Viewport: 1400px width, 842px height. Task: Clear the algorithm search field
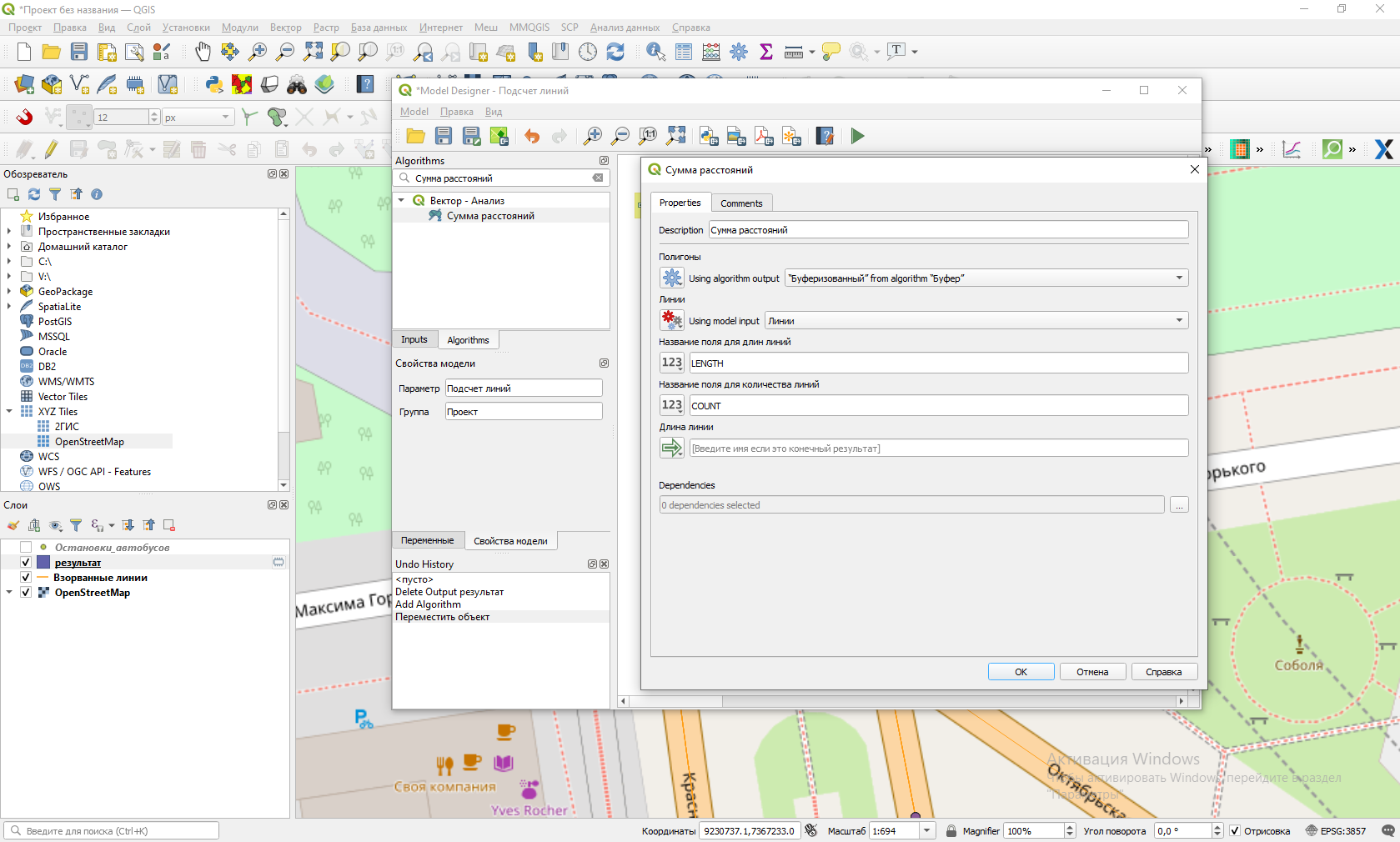pos(598,178)
